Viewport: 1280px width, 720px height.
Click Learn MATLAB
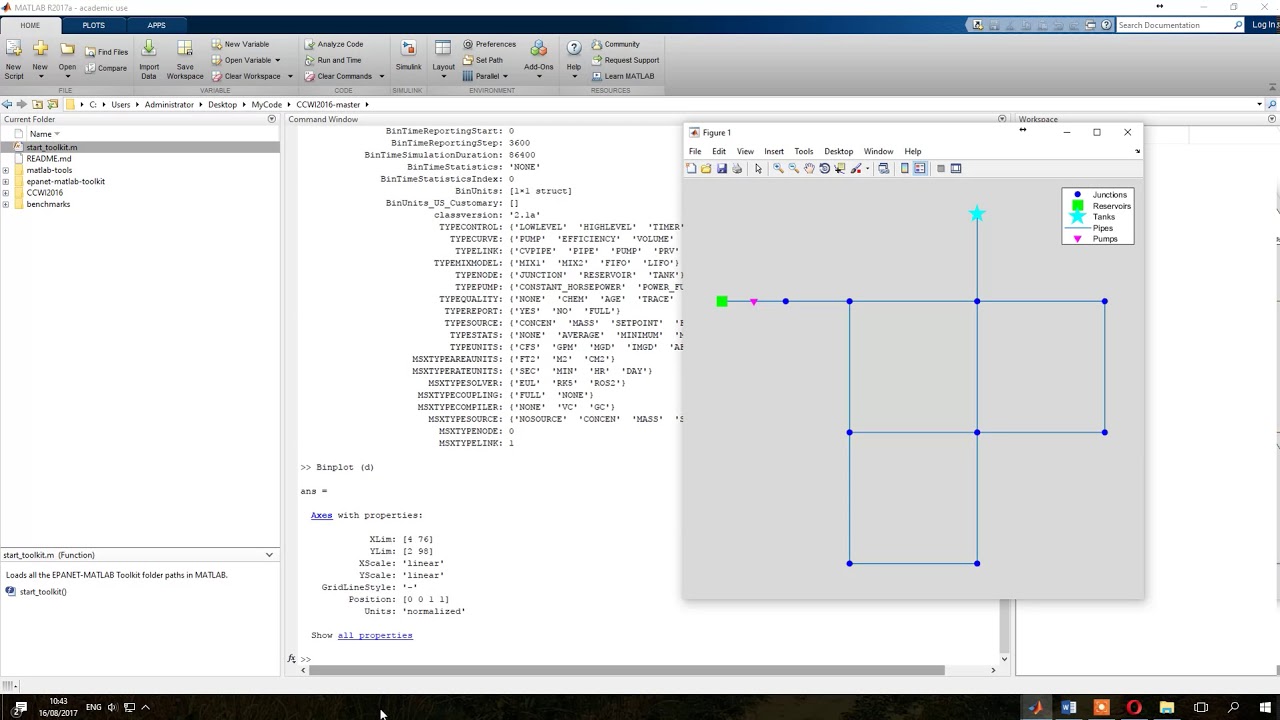point(622,76)
